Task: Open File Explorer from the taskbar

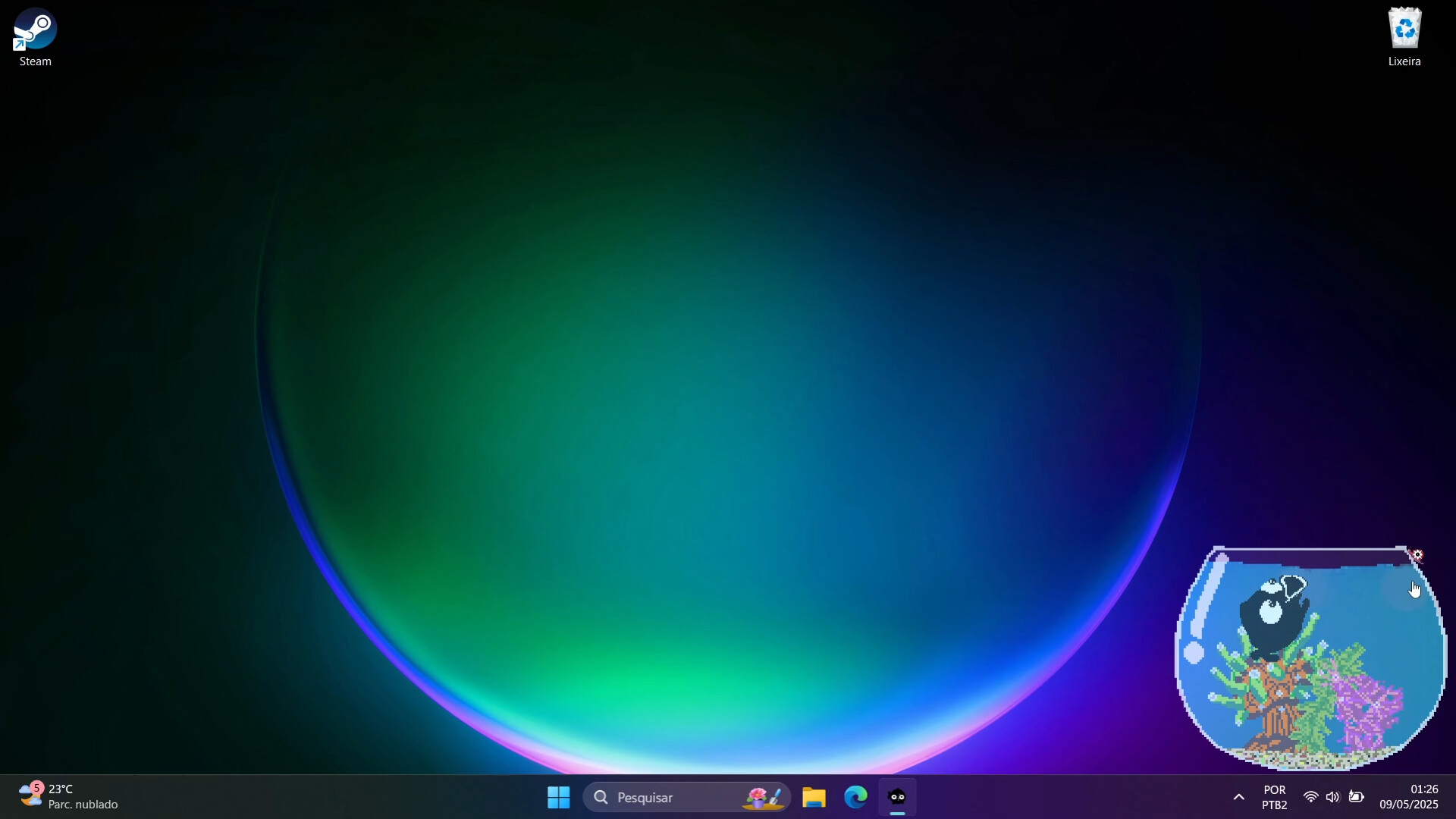Action: point(813,797)
